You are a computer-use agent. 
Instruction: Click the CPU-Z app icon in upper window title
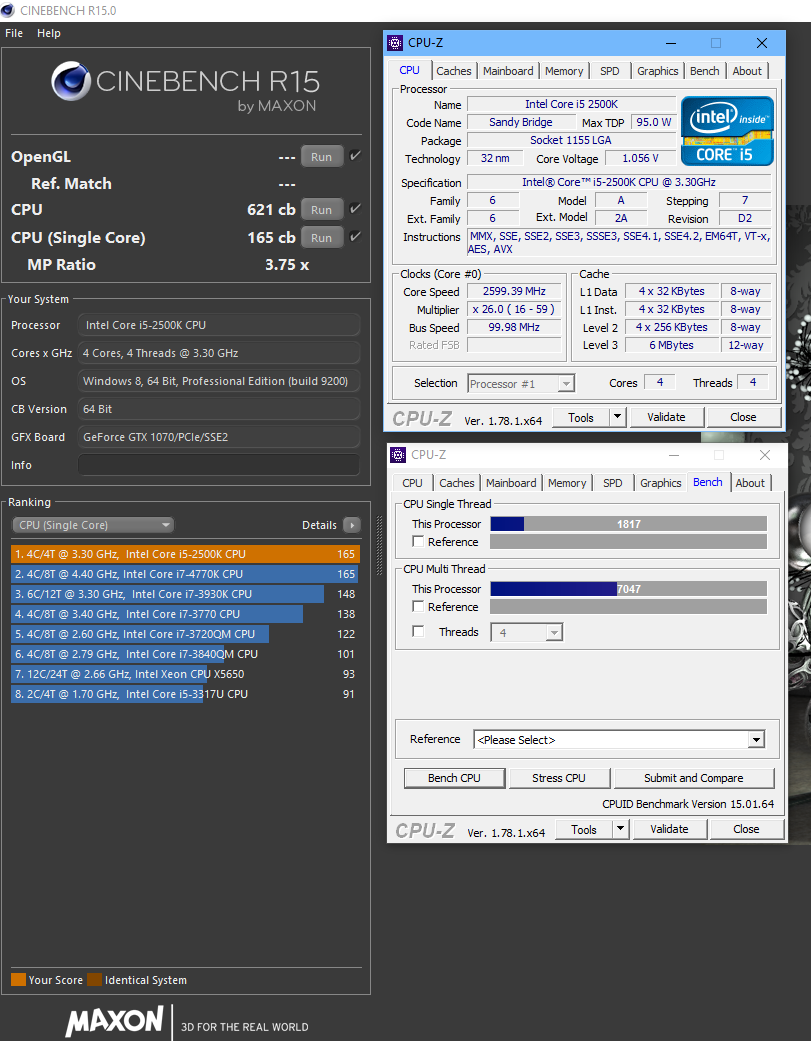pyautogui.click(x=395, y=43)
